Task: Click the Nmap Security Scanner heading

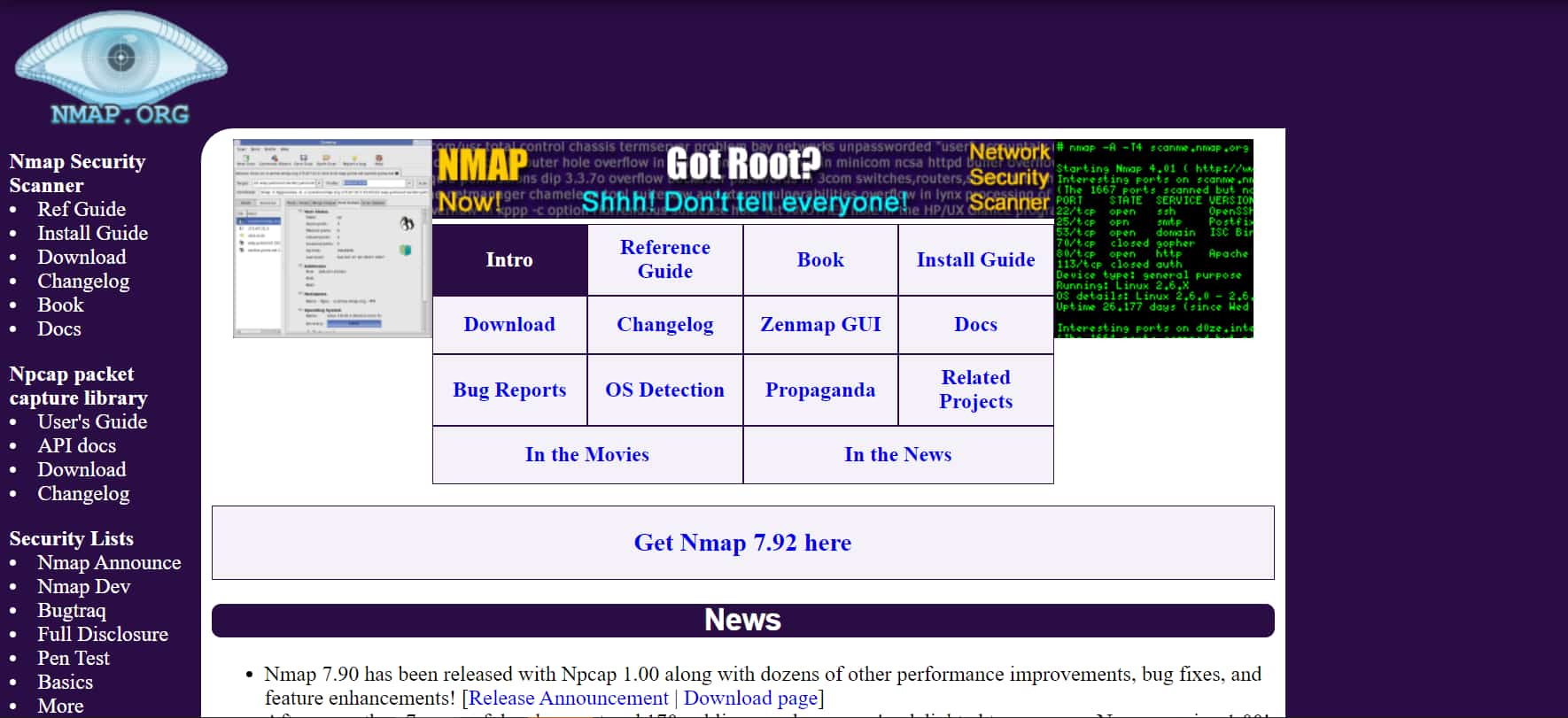Action: (x=77, y=174)
